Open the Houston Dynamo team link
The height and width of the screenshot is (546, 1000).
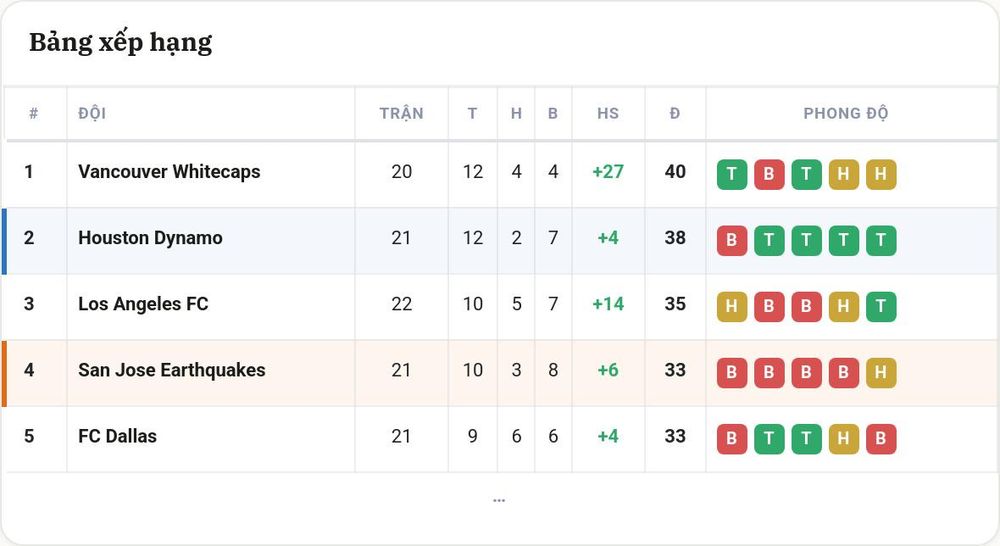pos(150,238)
